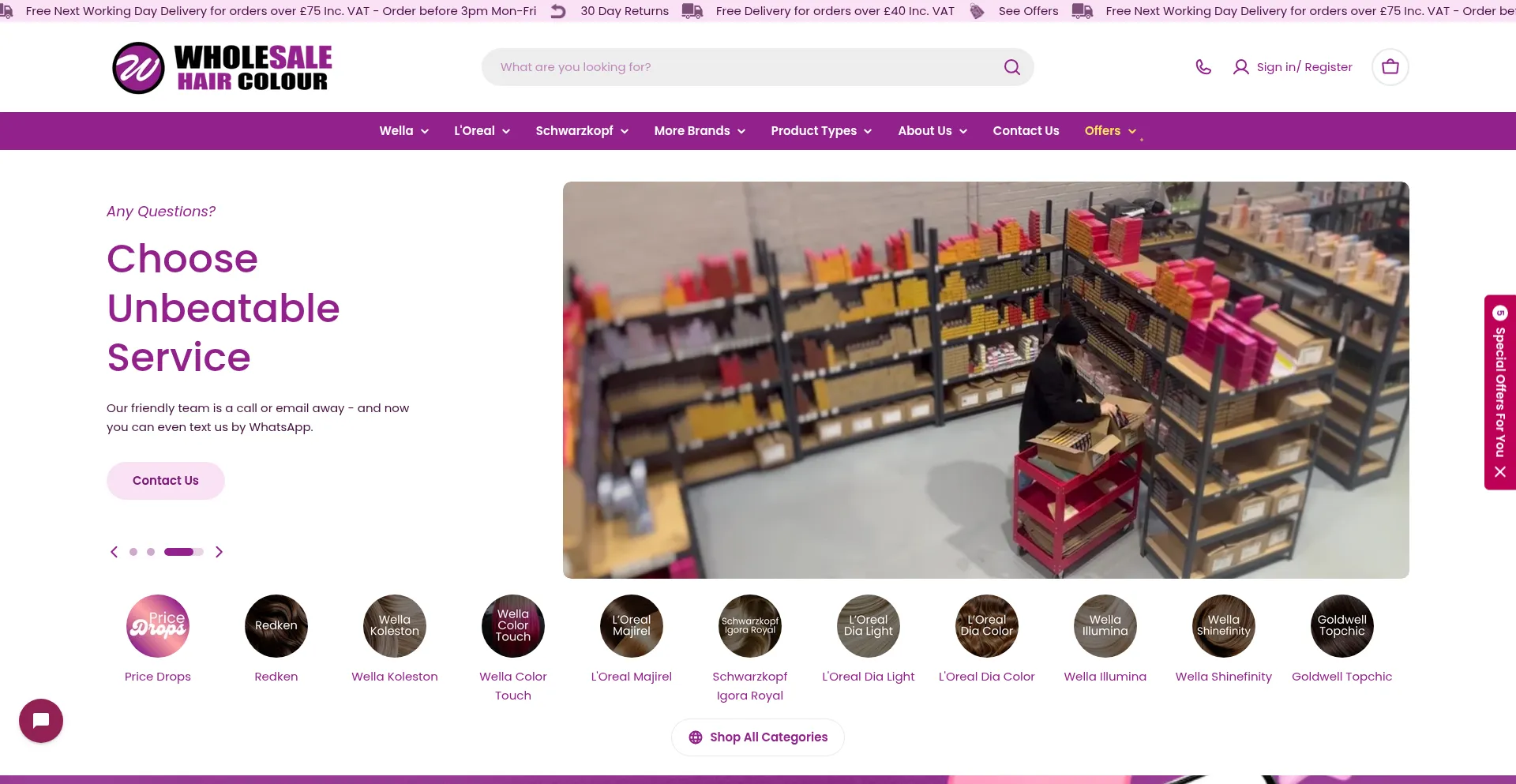Close the Special Offers side tab

(x=1500, y=471)
